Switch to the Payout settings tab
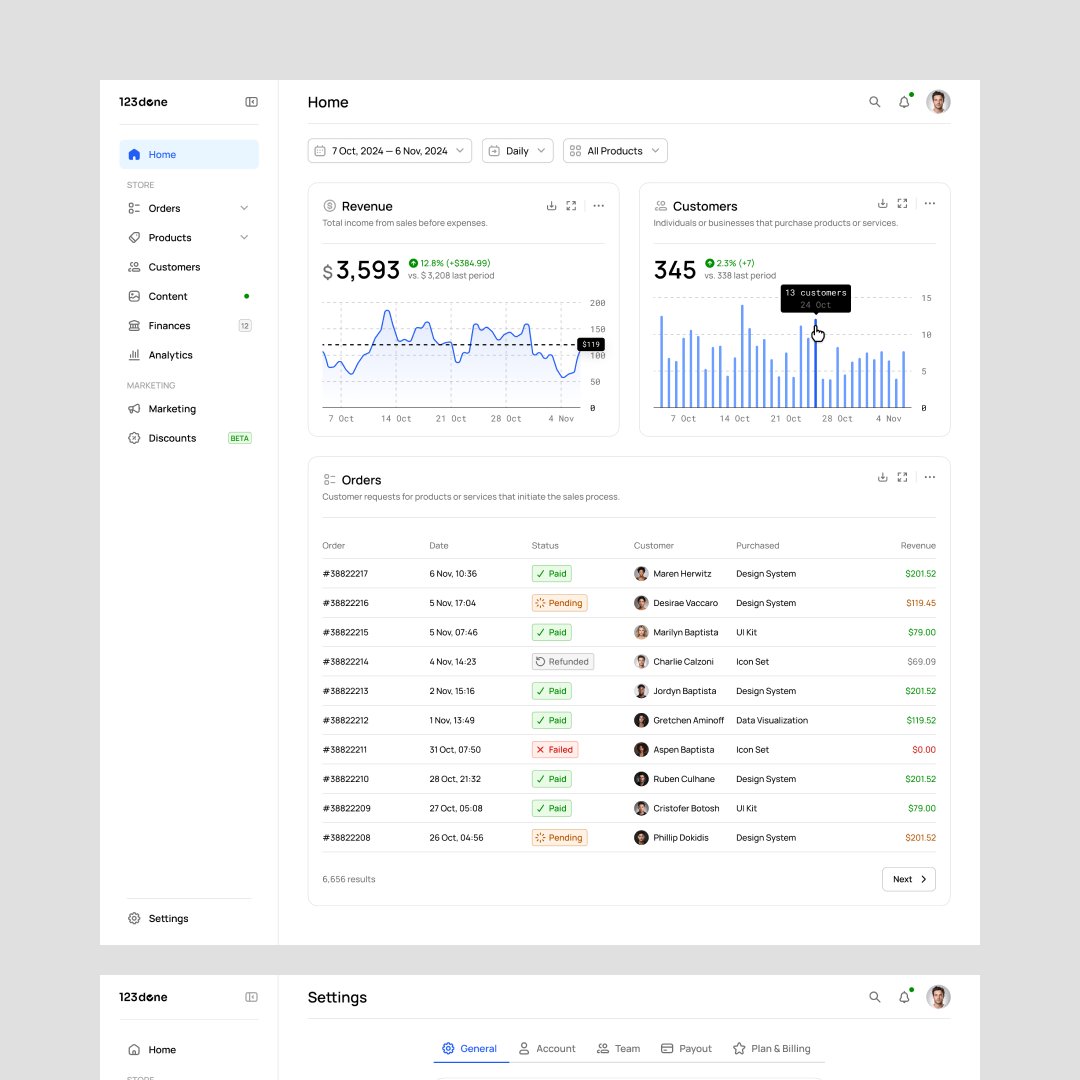 [686, 1048]
